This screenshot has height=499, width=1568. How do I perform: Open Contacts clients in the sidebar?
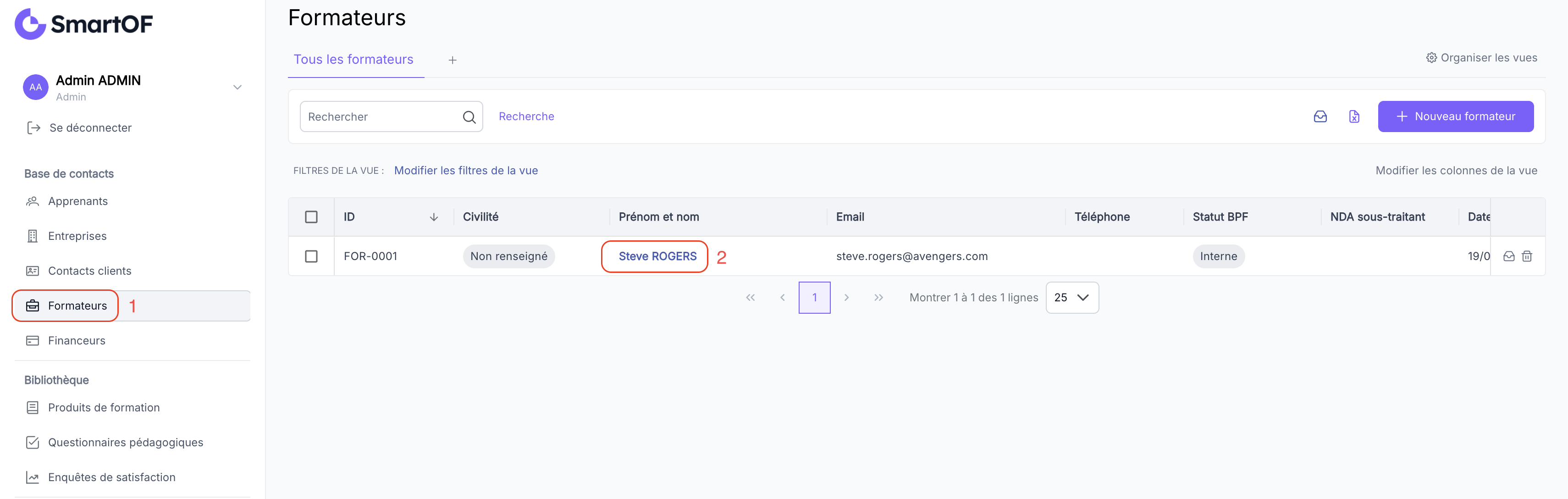tap(89, 271)
